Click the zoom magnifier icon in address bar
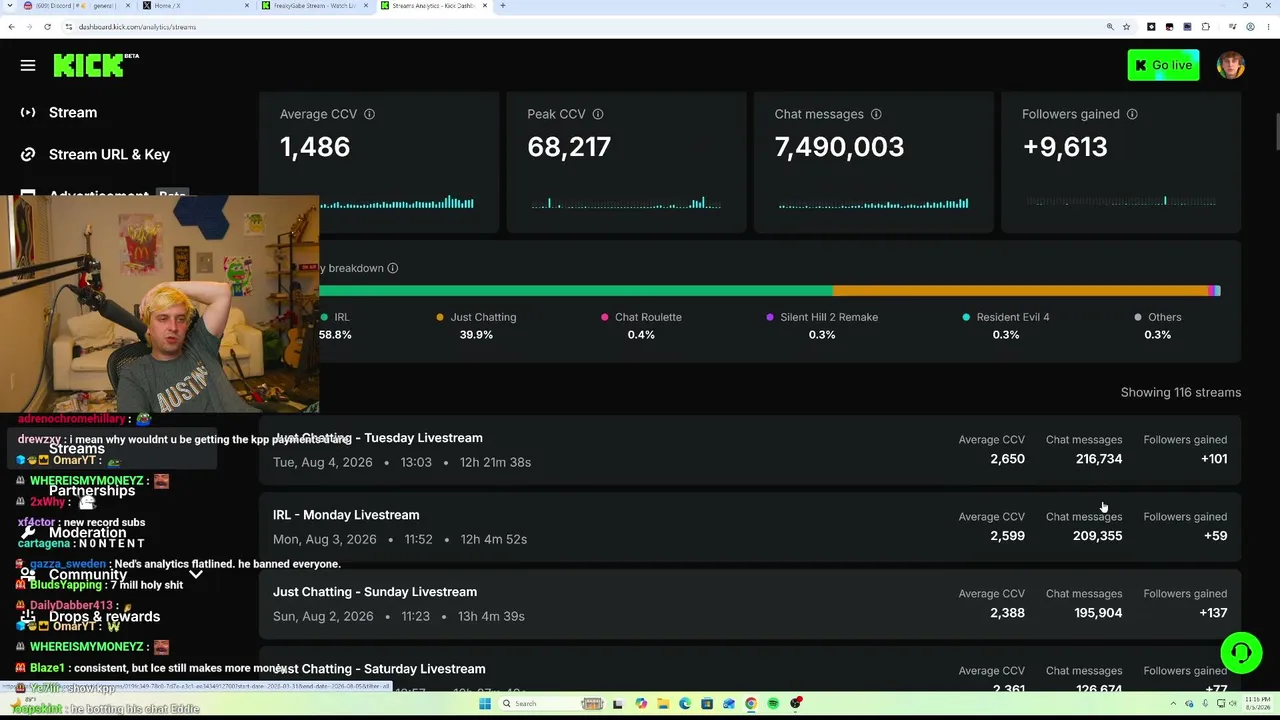The height and width of the screenshot is (720, 1280). [x=1110, y=27]
